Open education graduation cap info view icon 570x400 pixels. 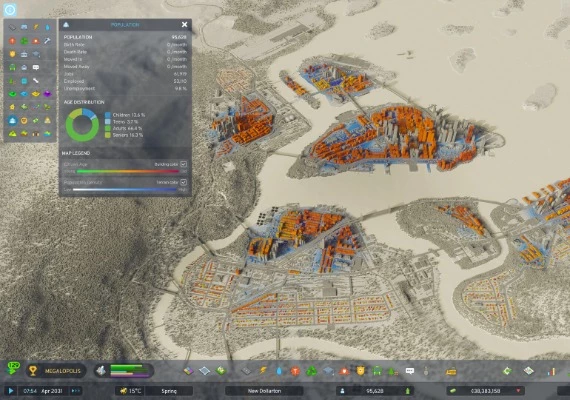[36, 54]
